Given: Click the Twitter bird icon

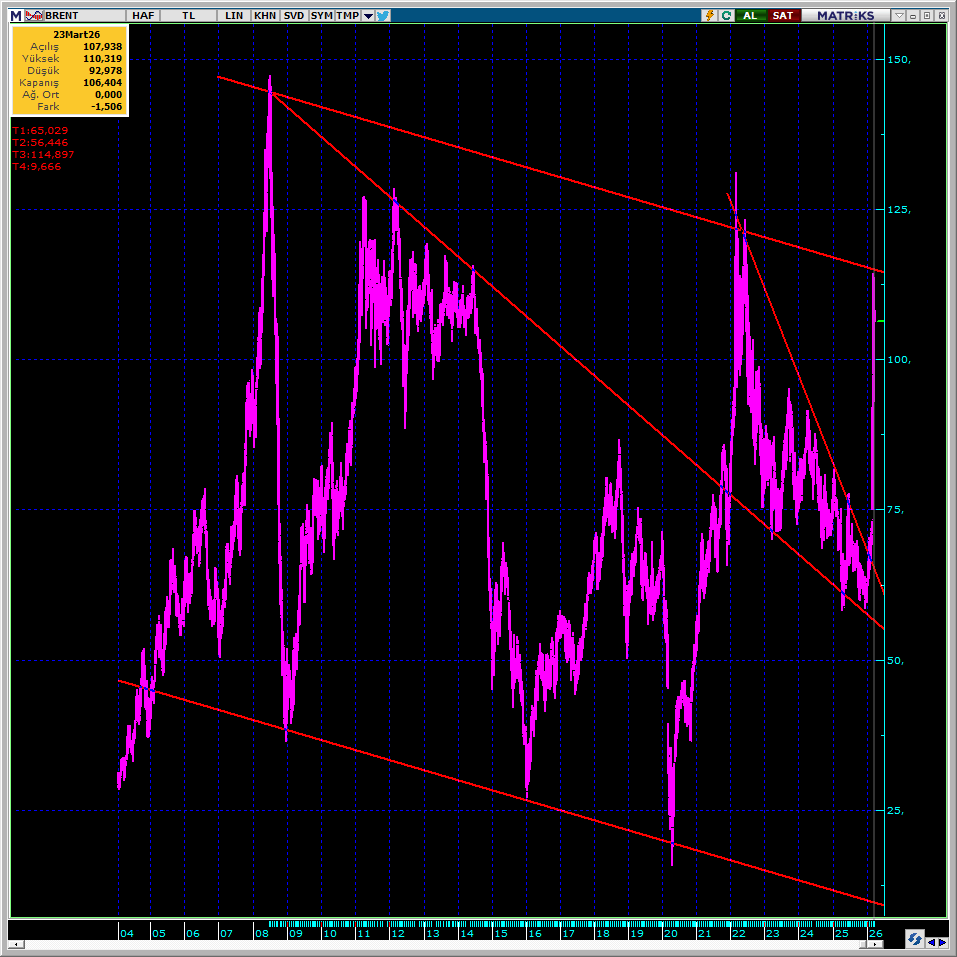Looking at the screenshot, I should click(384, 16).
